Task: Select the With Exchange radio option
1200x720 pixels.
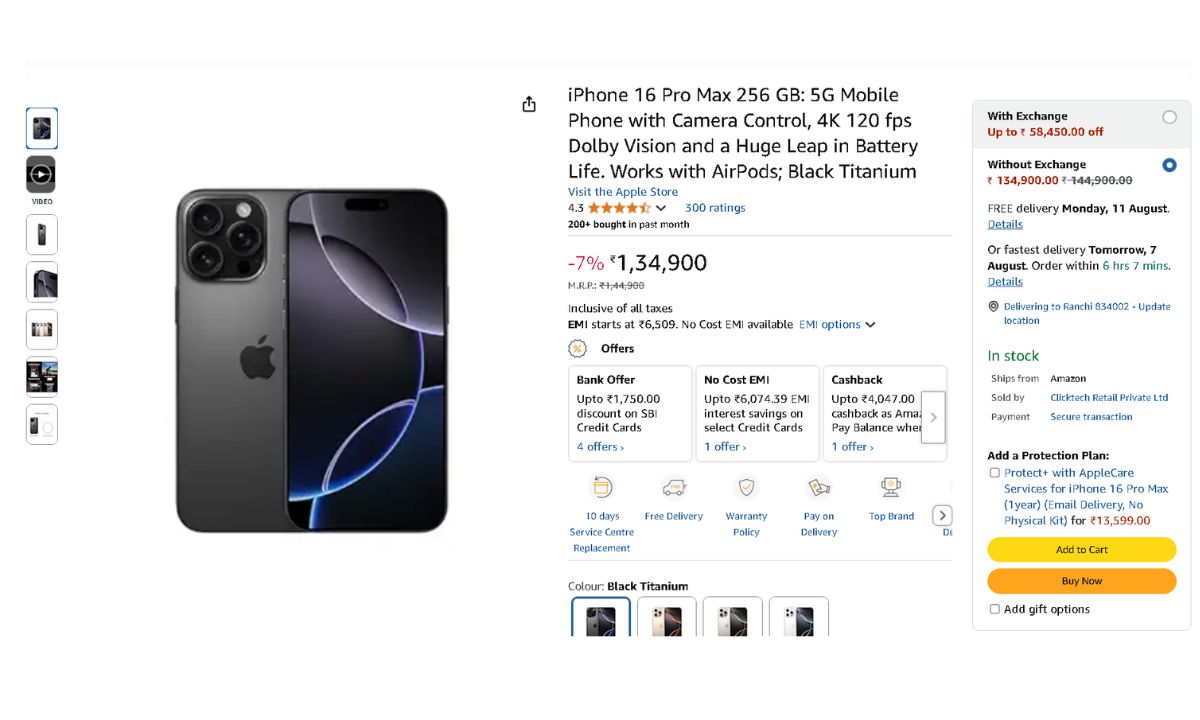Action: click(1169, 117)
